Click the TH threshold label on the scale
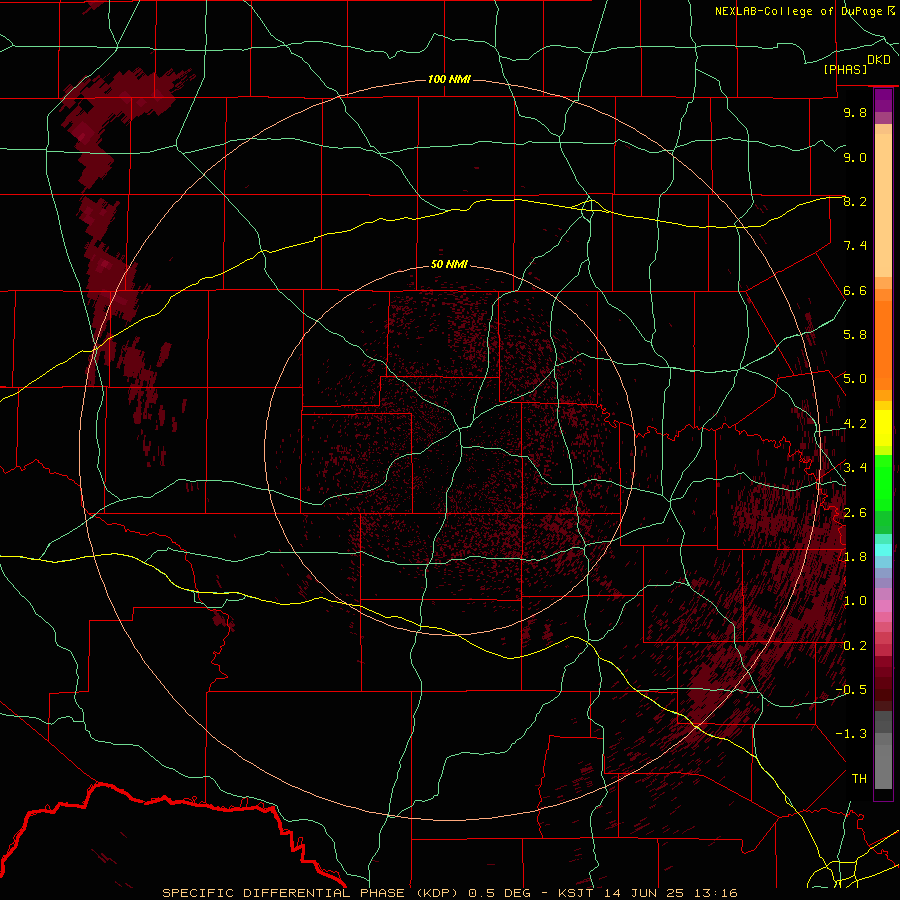900x900 pixels. pyautogui.click(x=859, y=778)
